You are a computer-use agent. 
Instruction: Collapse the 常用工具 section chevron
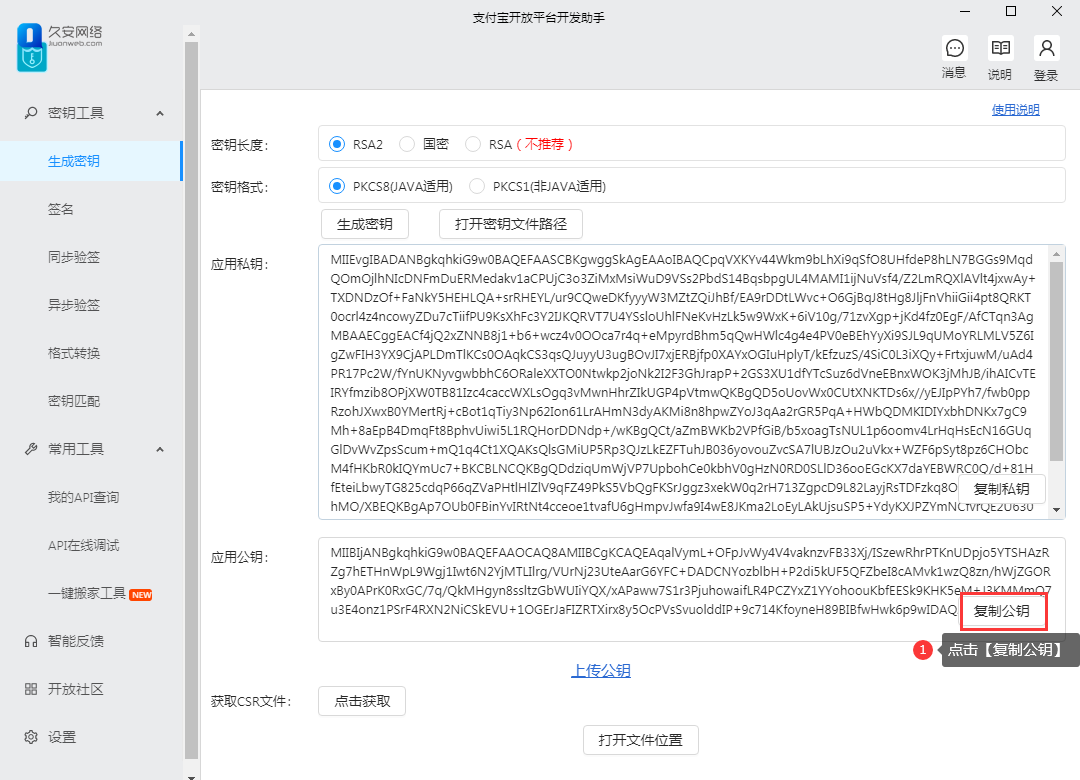pyautogui.click(x=160, y=449)
